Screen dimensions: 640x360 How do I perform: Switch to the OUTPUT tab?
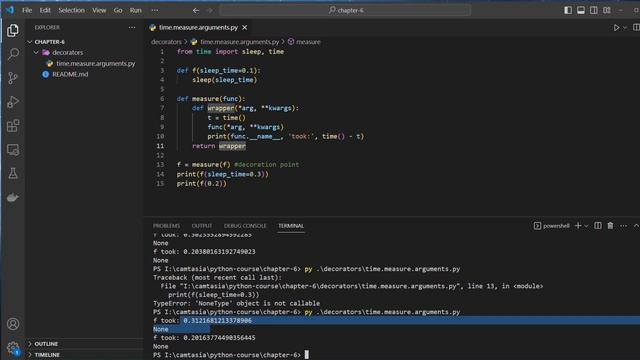point(202,226)
